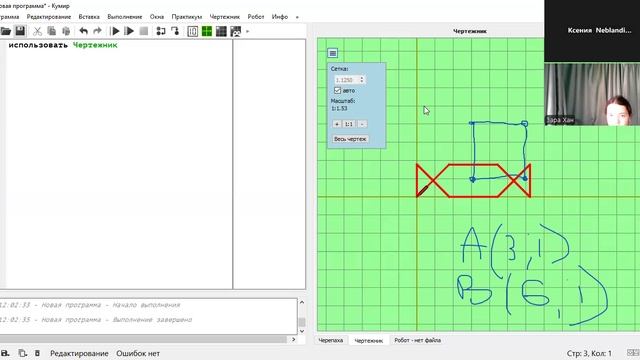Open a program file with the folder icon
The height and width of the screenshot is (360, 640).
(5, 31)
